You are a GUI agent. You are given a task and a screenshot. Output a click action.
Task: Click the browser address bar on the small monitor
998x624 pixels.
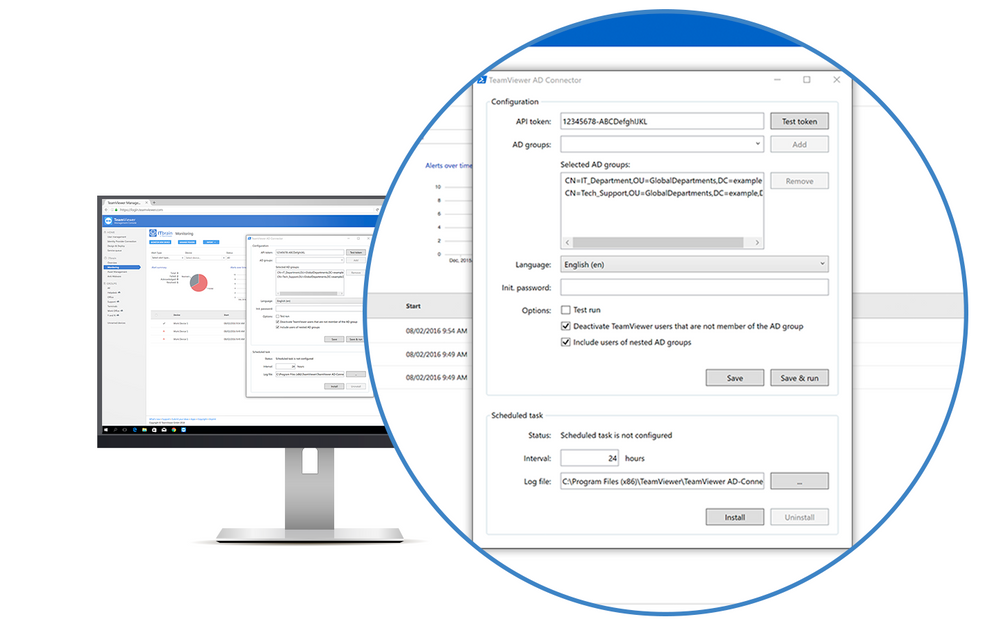242,209
